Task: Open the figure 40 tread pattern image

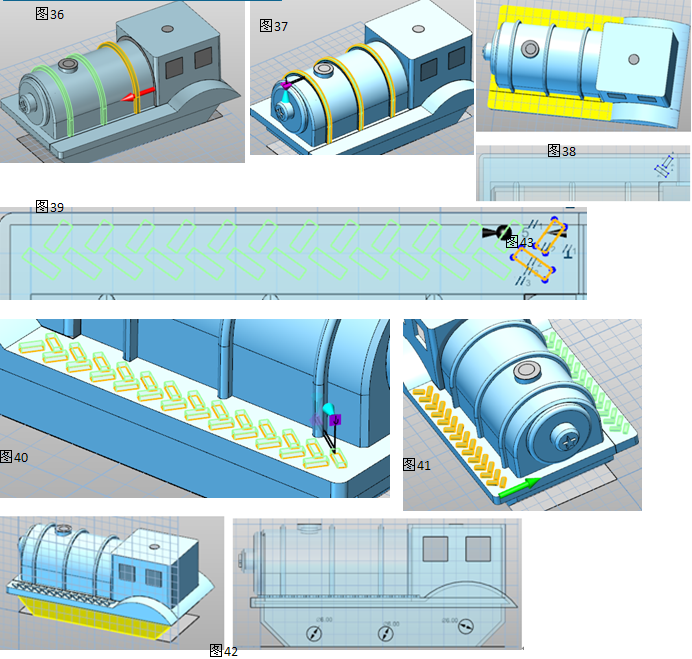Action: coord(195,408)
